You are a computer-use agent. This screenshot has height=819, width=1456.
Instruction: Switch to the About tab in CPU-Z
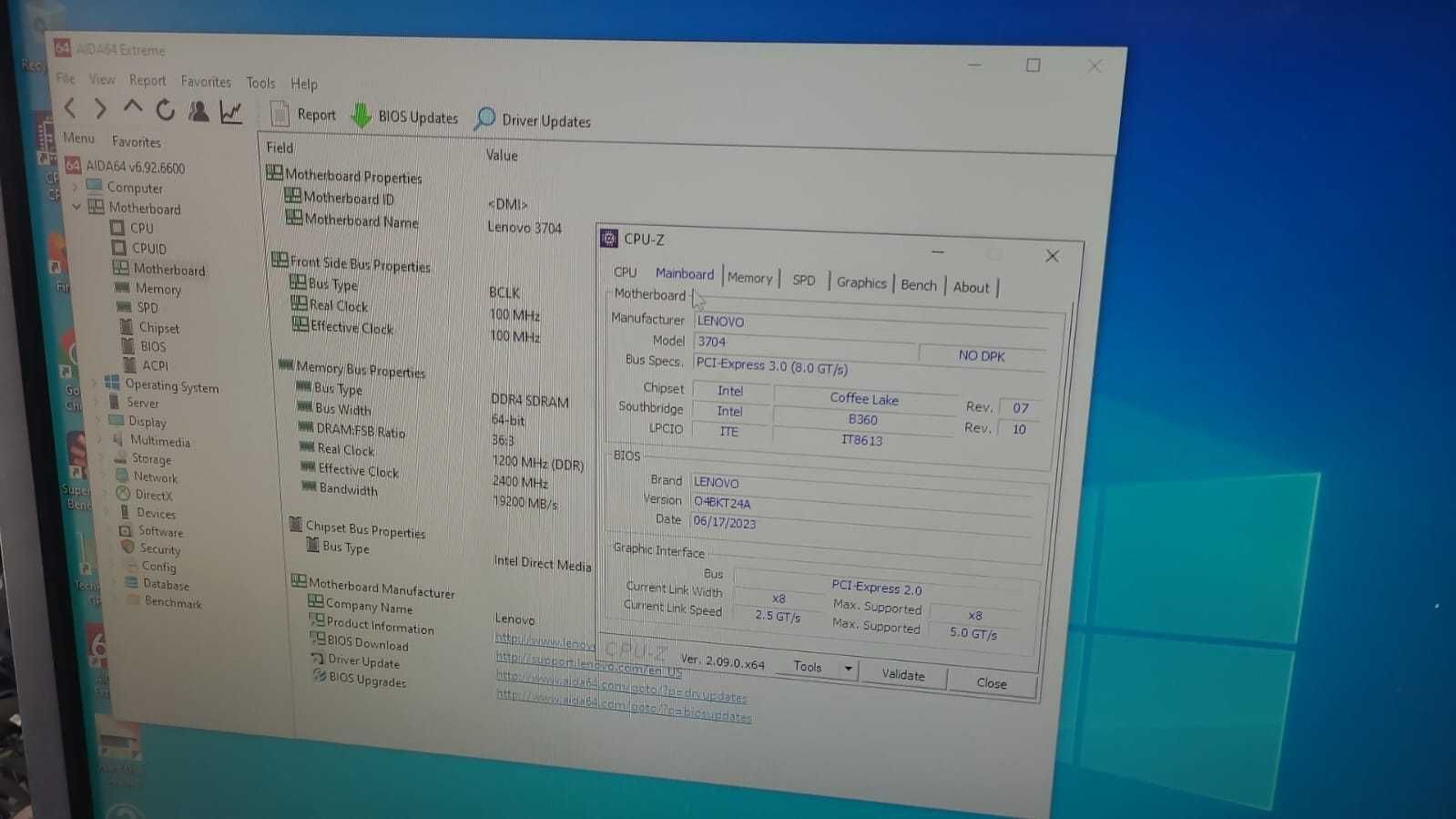coord(972,287)
